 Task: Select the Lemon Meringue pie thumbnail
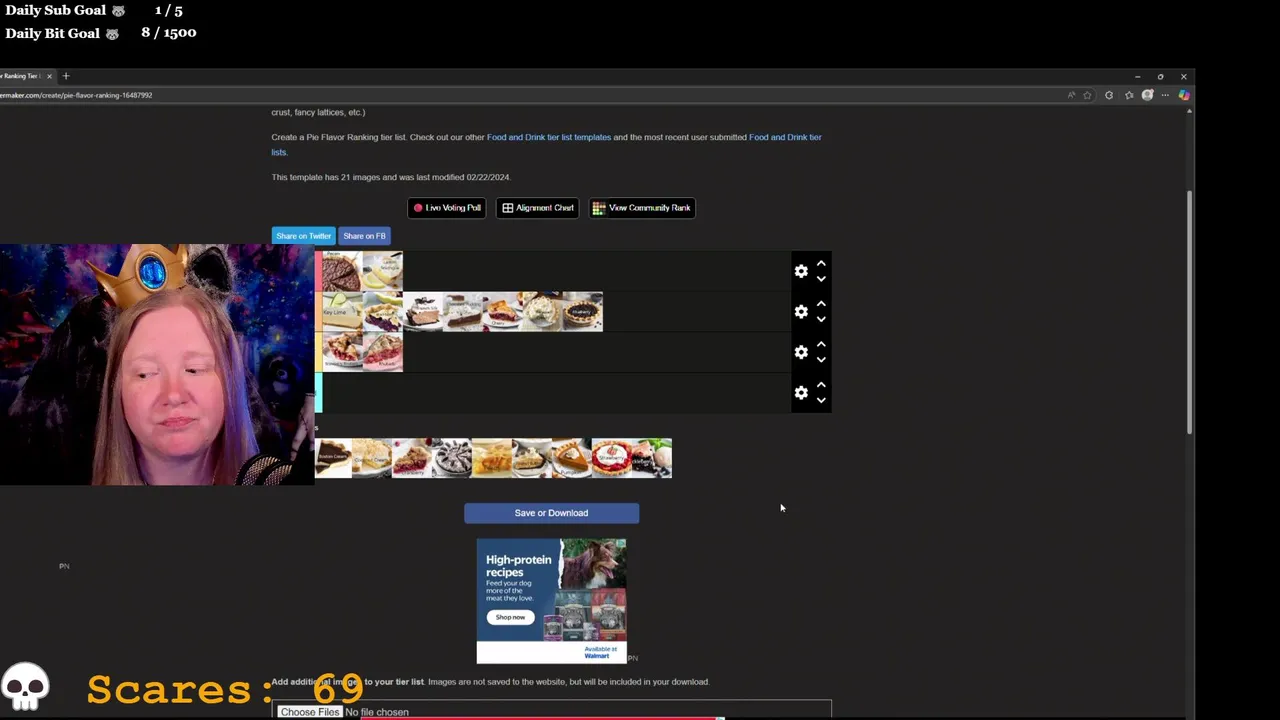(x=383, y=271)
